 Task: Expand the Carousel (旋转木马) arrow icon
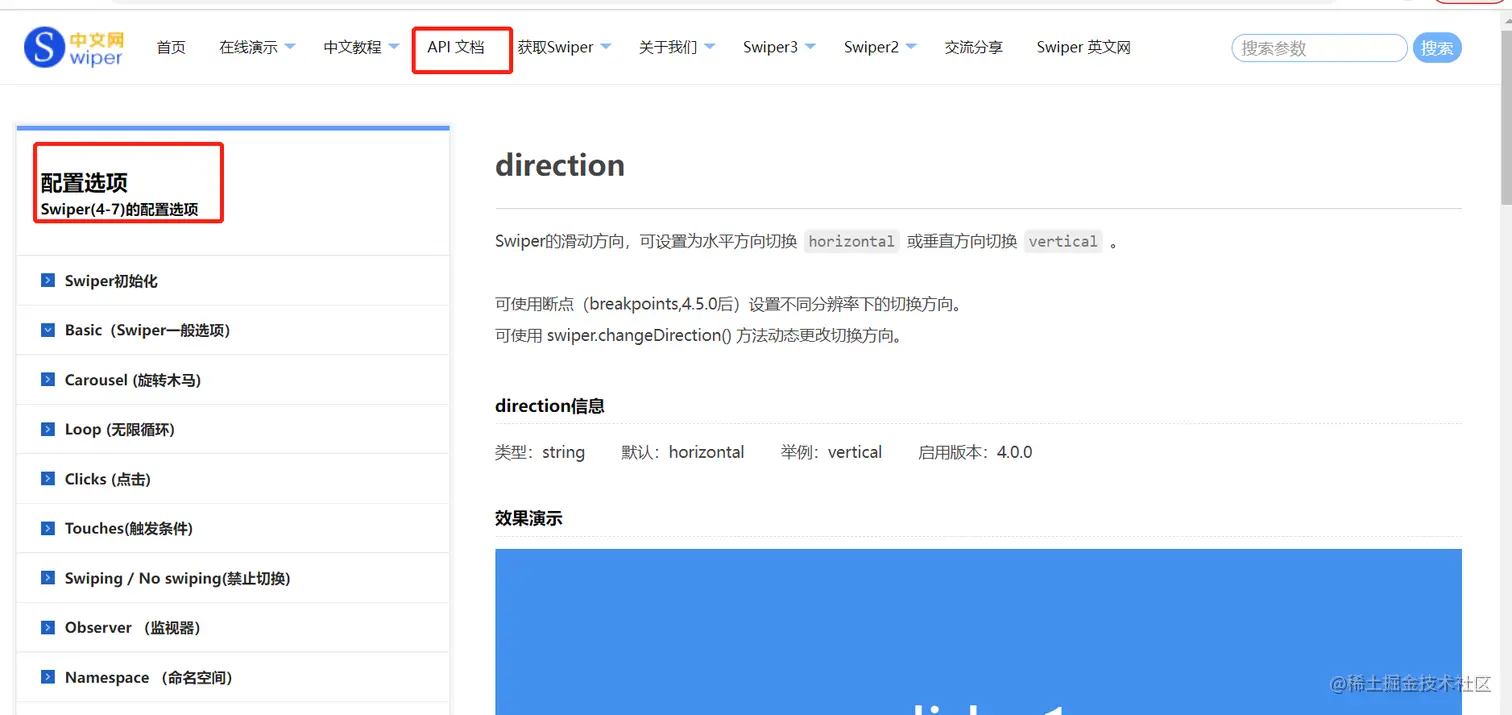(x=47, y=380)
